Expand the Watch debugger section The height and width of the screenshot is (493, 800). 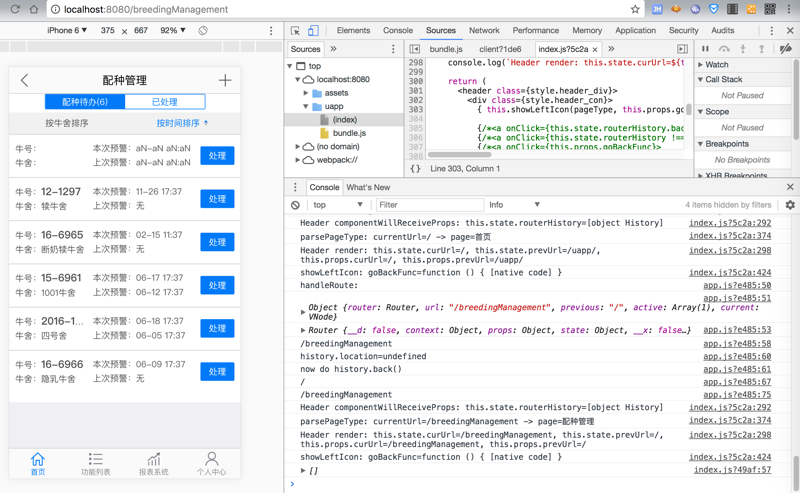tap(715, 65)
